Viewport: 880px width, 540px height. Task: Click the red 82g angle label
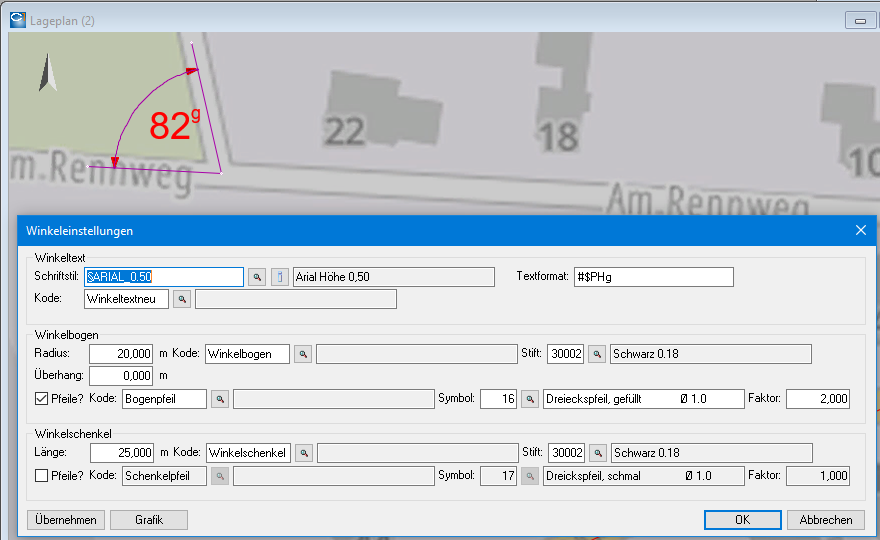(175, 125)
